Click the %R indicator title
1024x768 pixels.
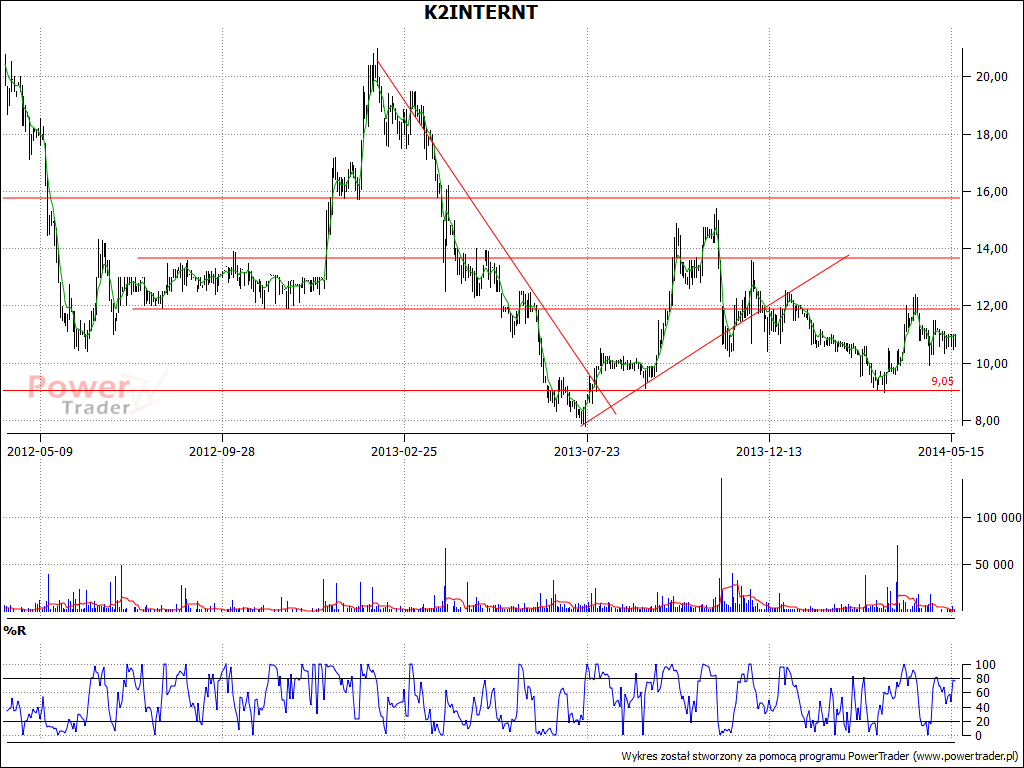[14, 630]
